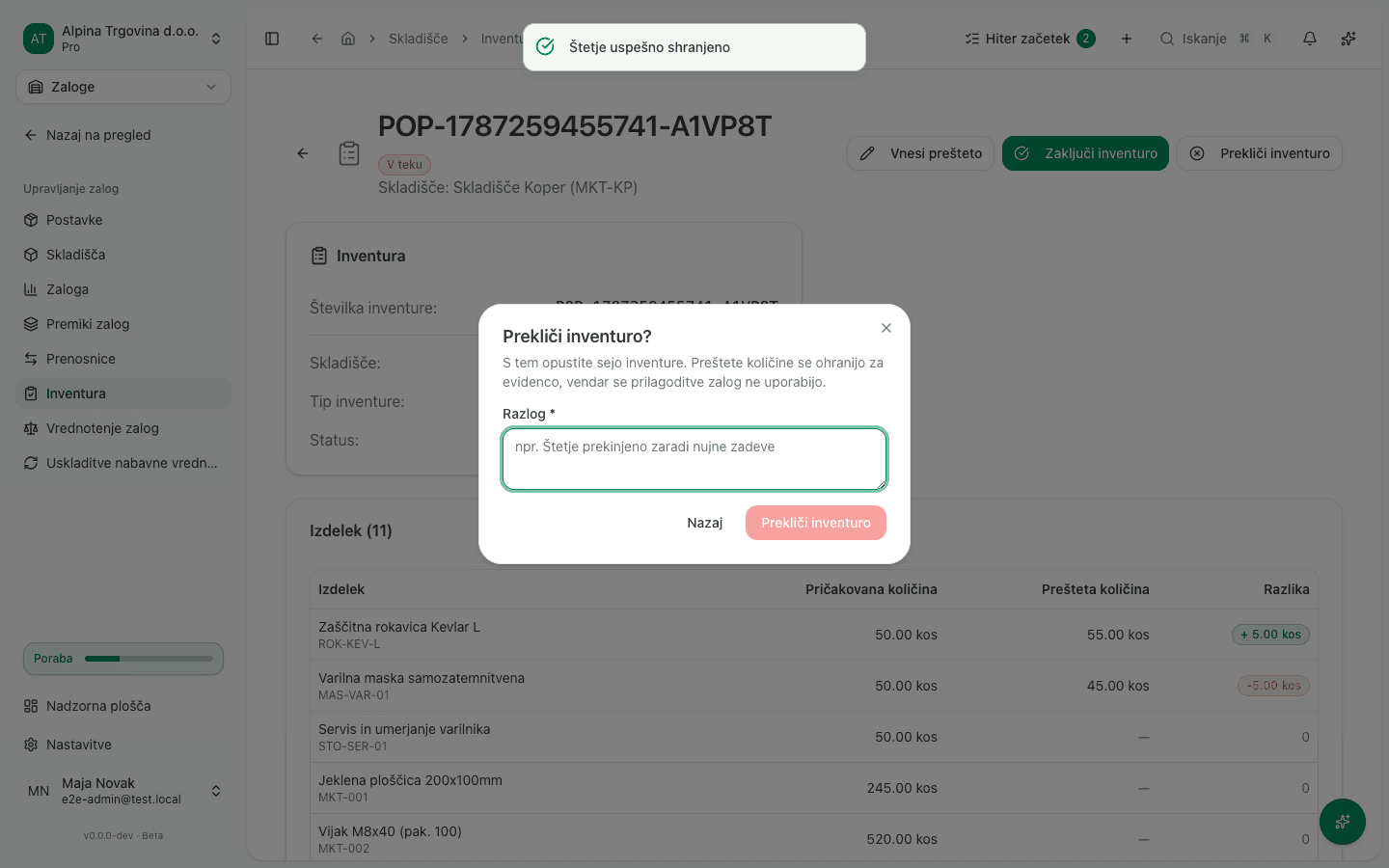The image size is (1389, 868).
Task: Click the Jeklena ploščica 200x100mm row
Action: (814, 788)
